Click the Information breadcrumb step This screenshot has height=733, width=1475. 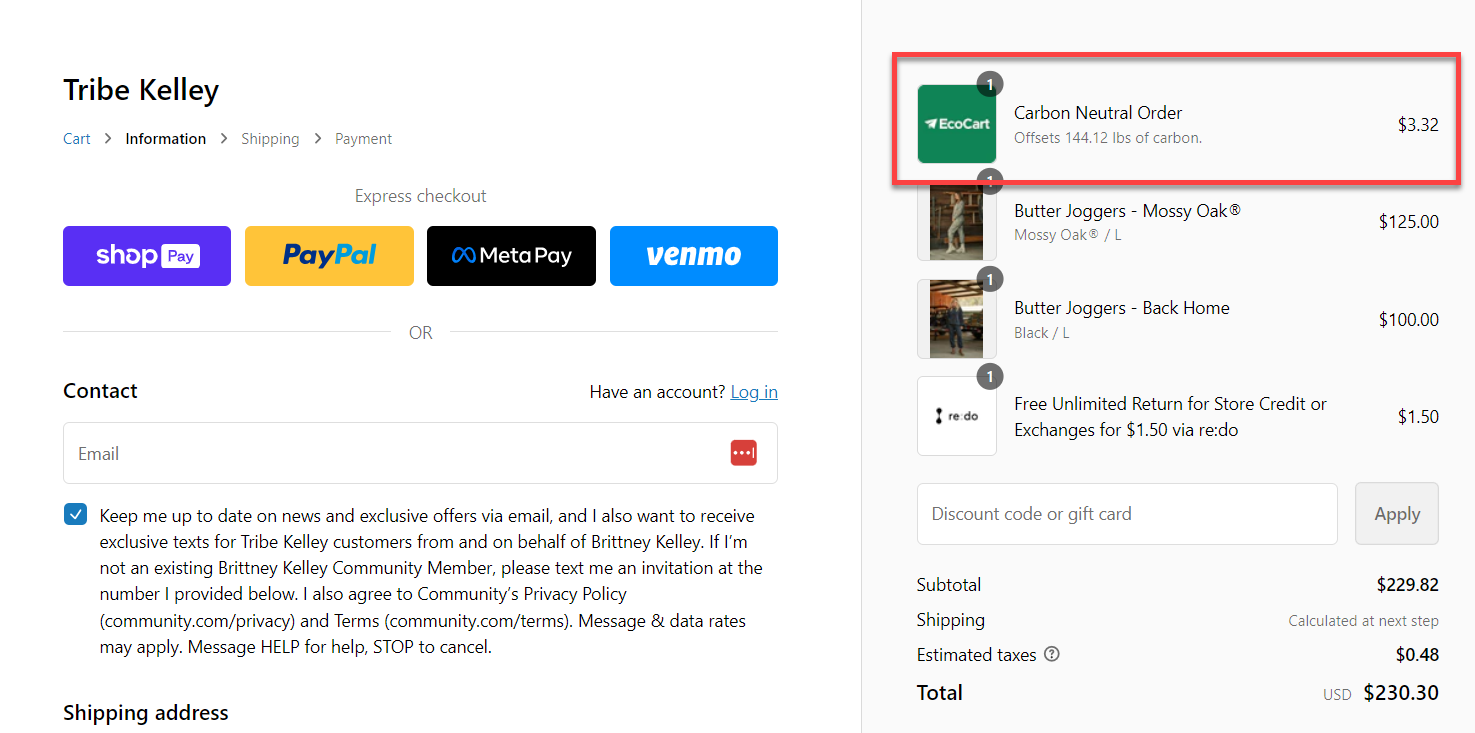tap(165, 139)
